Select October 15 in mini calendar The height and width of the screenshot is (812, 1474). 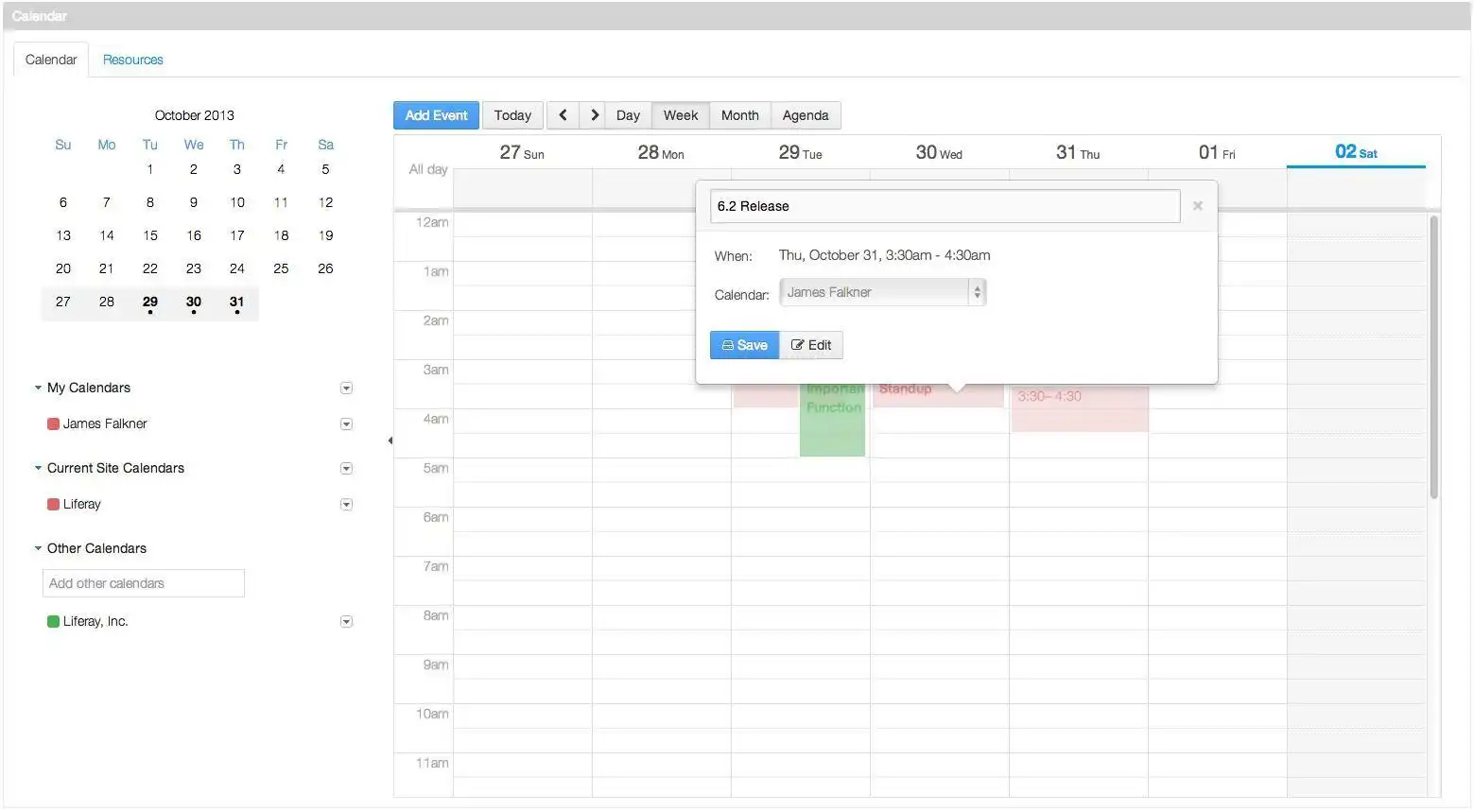(150, 235)
